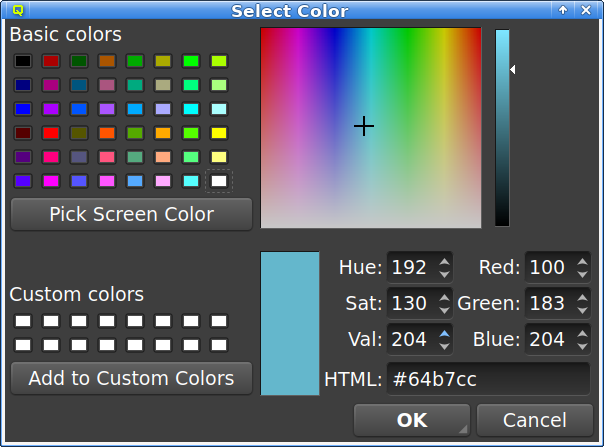
Task: Select the pure red basic color swatch
Action: [x=51, y=133]
